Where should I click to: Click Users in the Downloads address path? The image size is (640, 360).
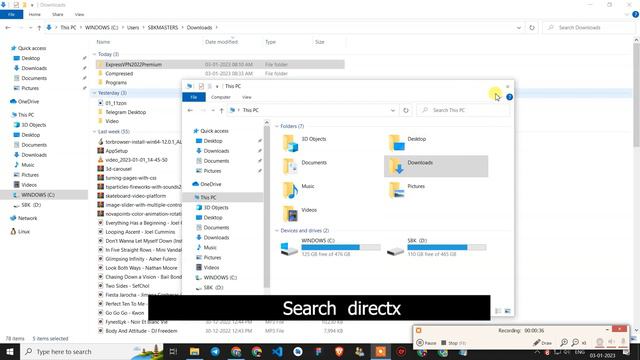pos(133,28)
